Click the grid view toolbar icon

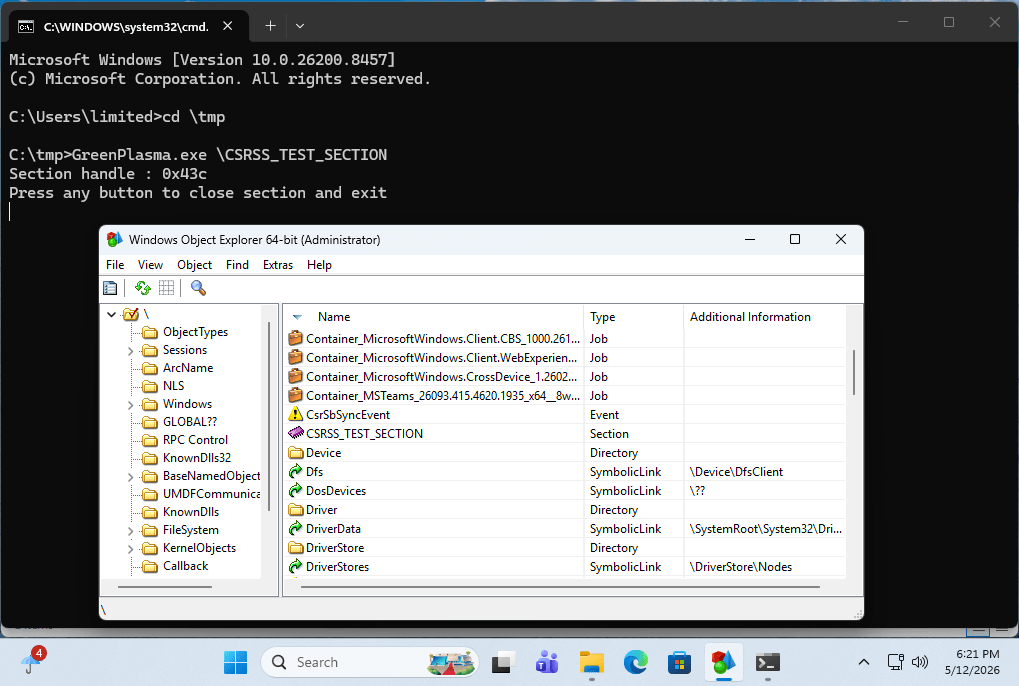pos(166,288)
